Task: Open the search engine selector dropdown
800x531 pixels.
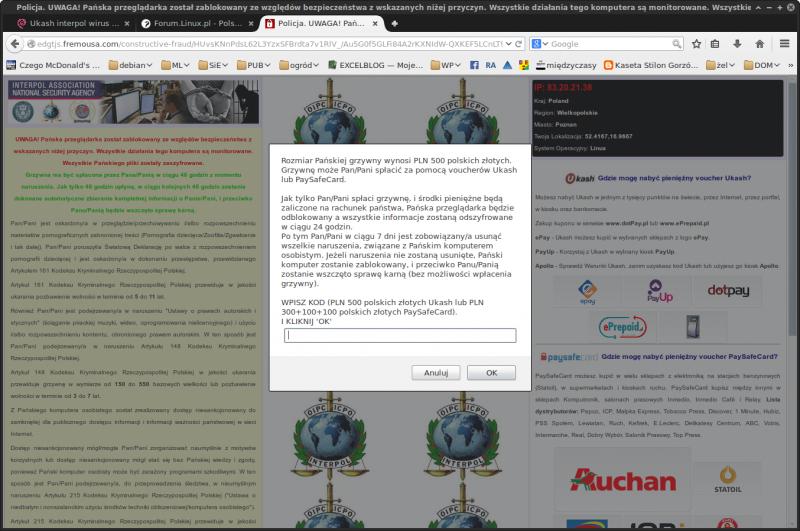Action: coord(540,44)
